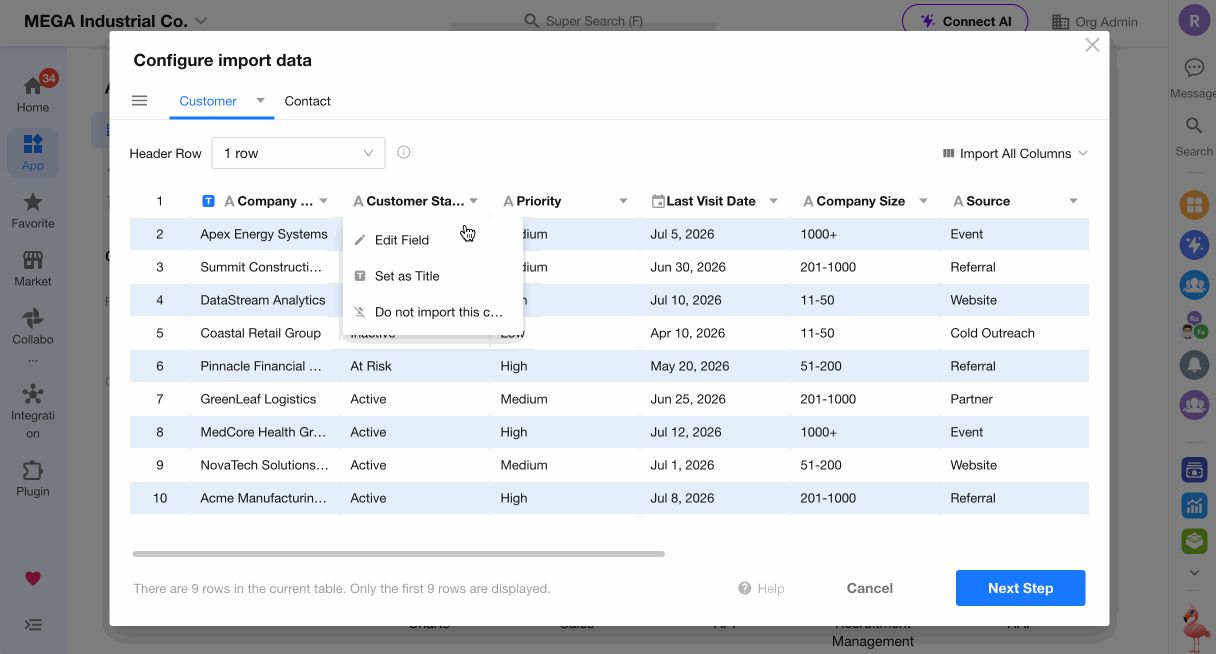Click the Message chat bubble icon
This screenshot has width=1216, height=654.
(x=1194, y=68)
